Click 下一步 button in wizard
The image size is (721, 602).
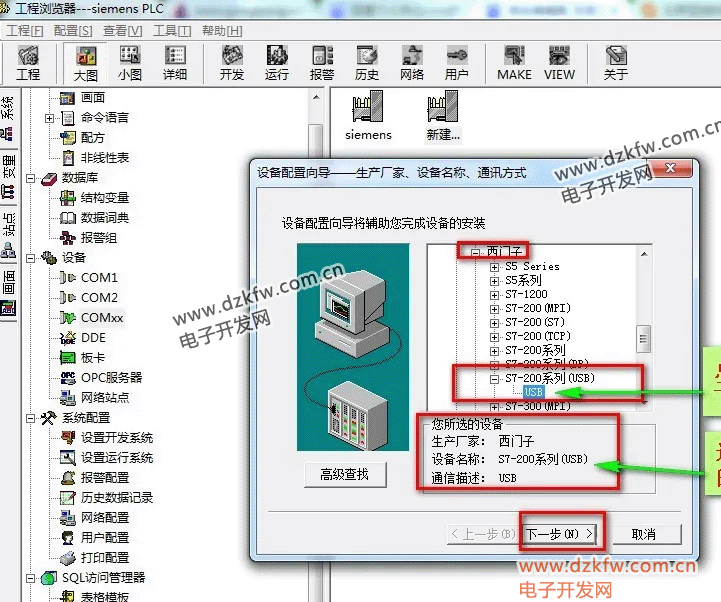(x=560, y=534)
